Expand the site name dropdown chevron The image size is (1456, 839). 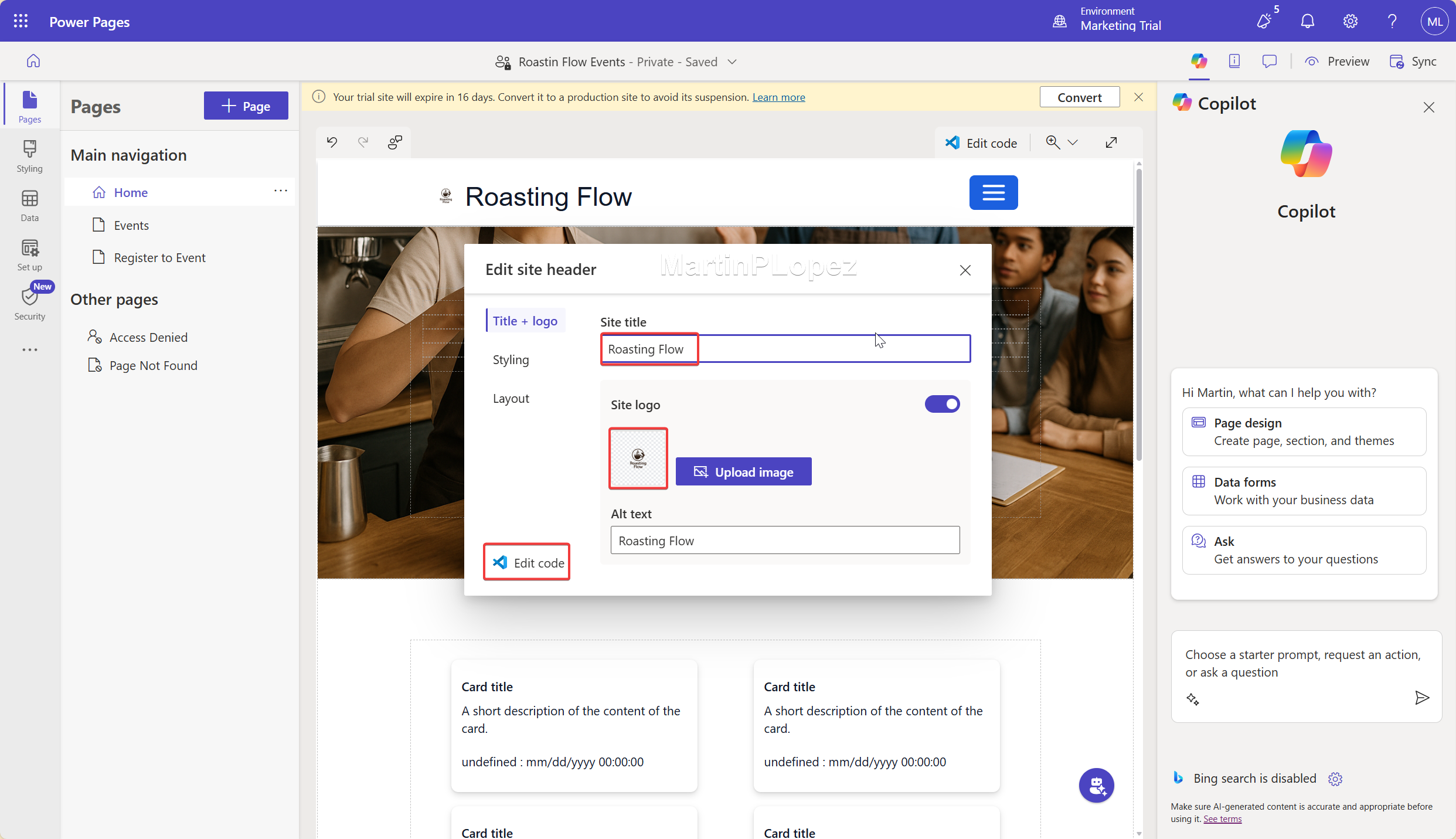tap(732, 62)
